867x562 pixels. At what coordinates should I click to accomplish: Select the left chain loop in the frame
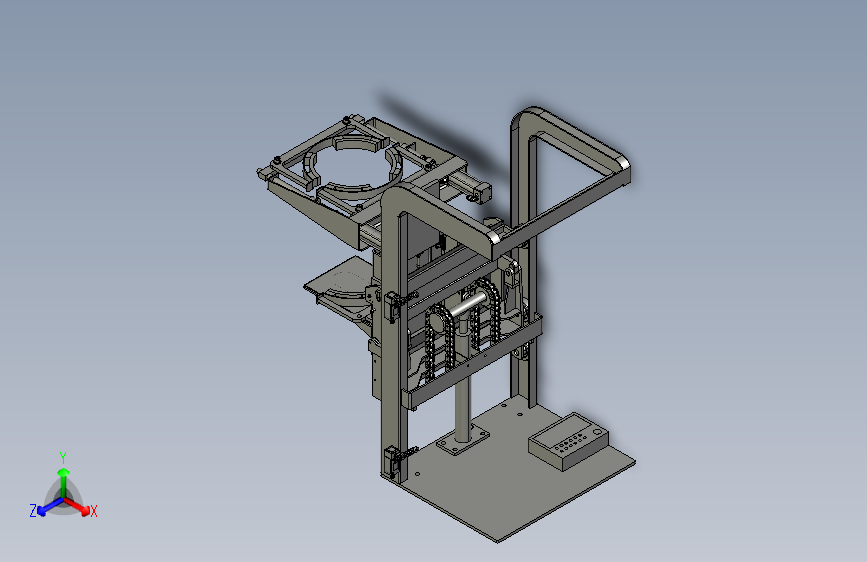click(x=440, y=342)
